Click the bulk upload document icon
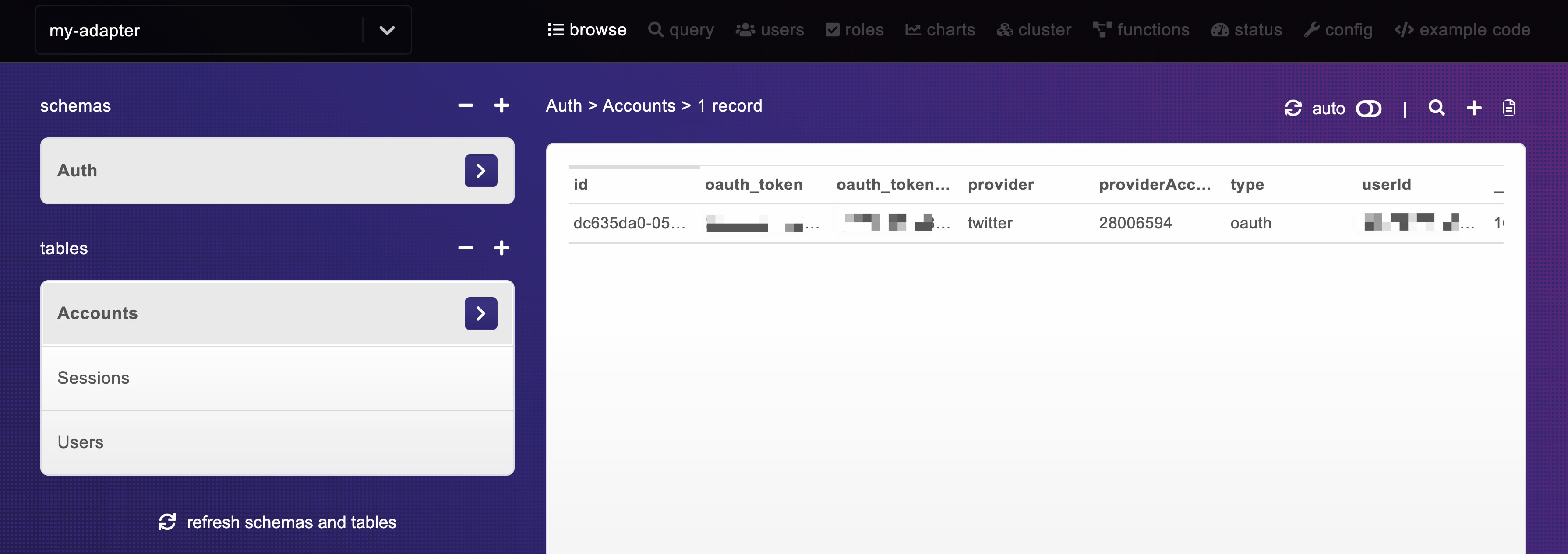This screenshot has height=554, width=1568. pyautogui.click(x=1508, y=108)
